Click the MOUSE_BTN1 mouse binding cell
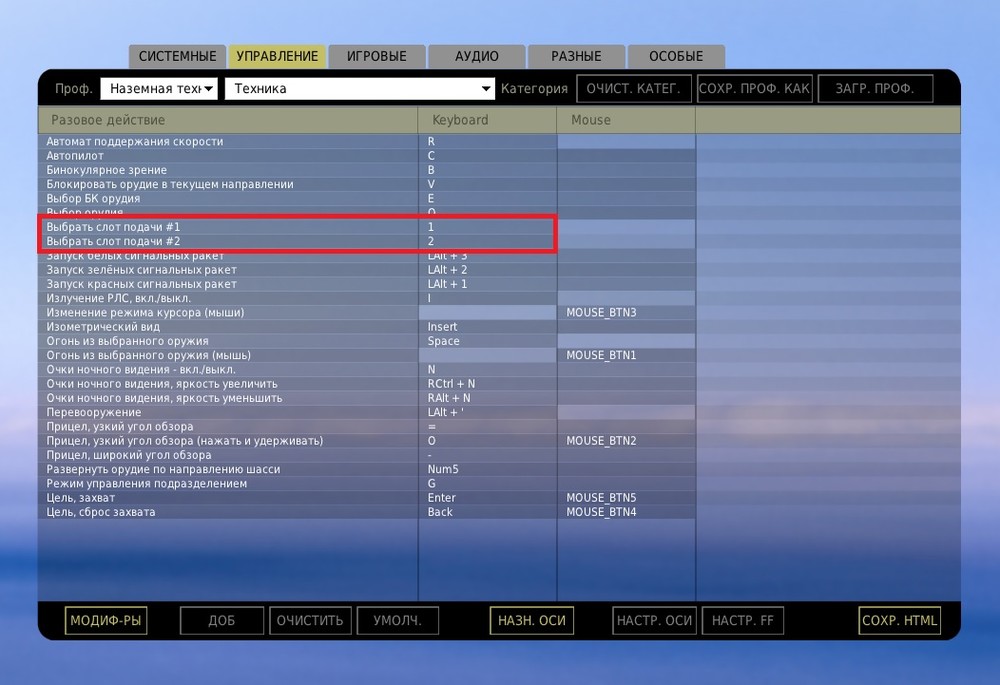 tap(626, 355)
